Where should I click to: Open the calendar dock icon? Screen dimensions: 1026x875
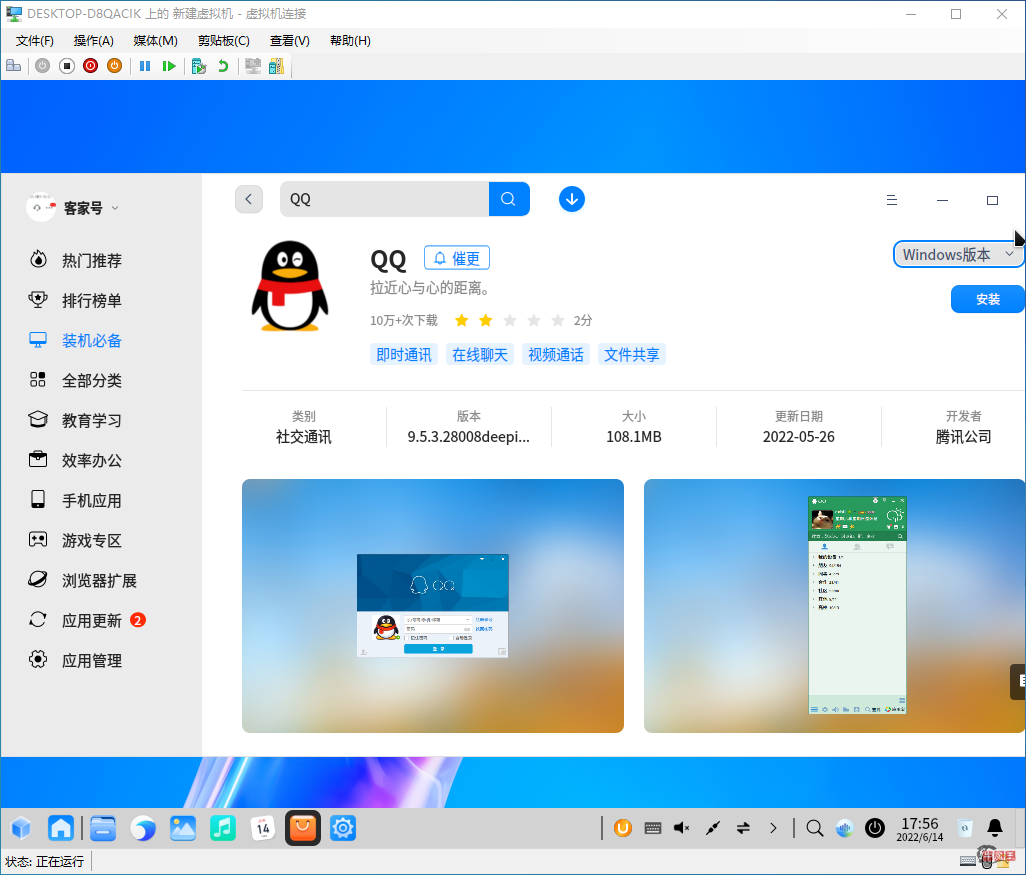[263, 828]
